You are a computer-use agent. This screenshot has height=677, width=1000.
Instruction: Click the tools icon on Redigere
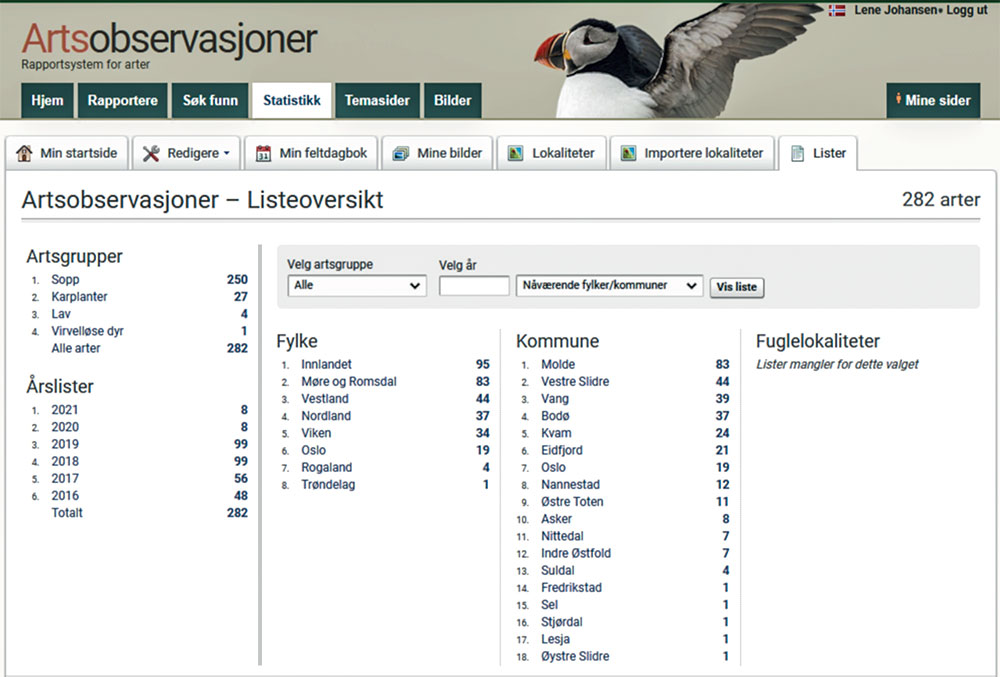coord(151,153)
